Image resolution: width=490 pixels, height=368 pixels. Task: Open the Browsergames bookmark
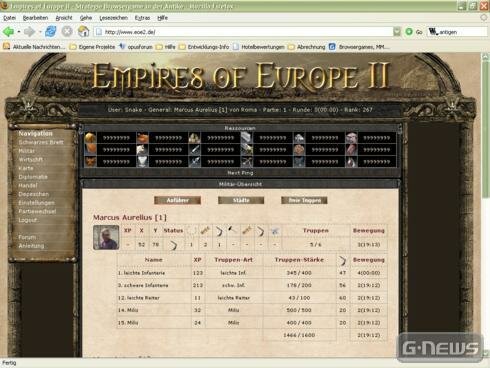(x=359, y=47)
